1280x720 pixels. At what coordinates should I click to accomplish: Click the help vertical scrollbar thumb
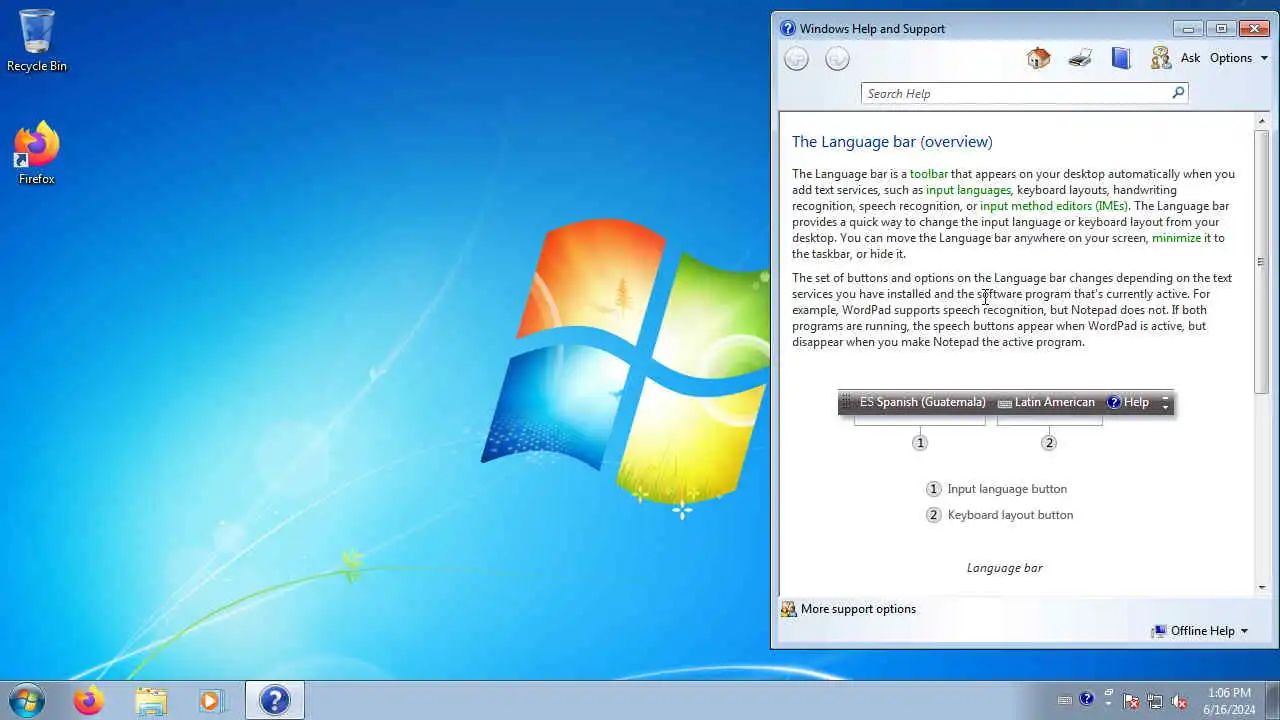point(1262,262)
